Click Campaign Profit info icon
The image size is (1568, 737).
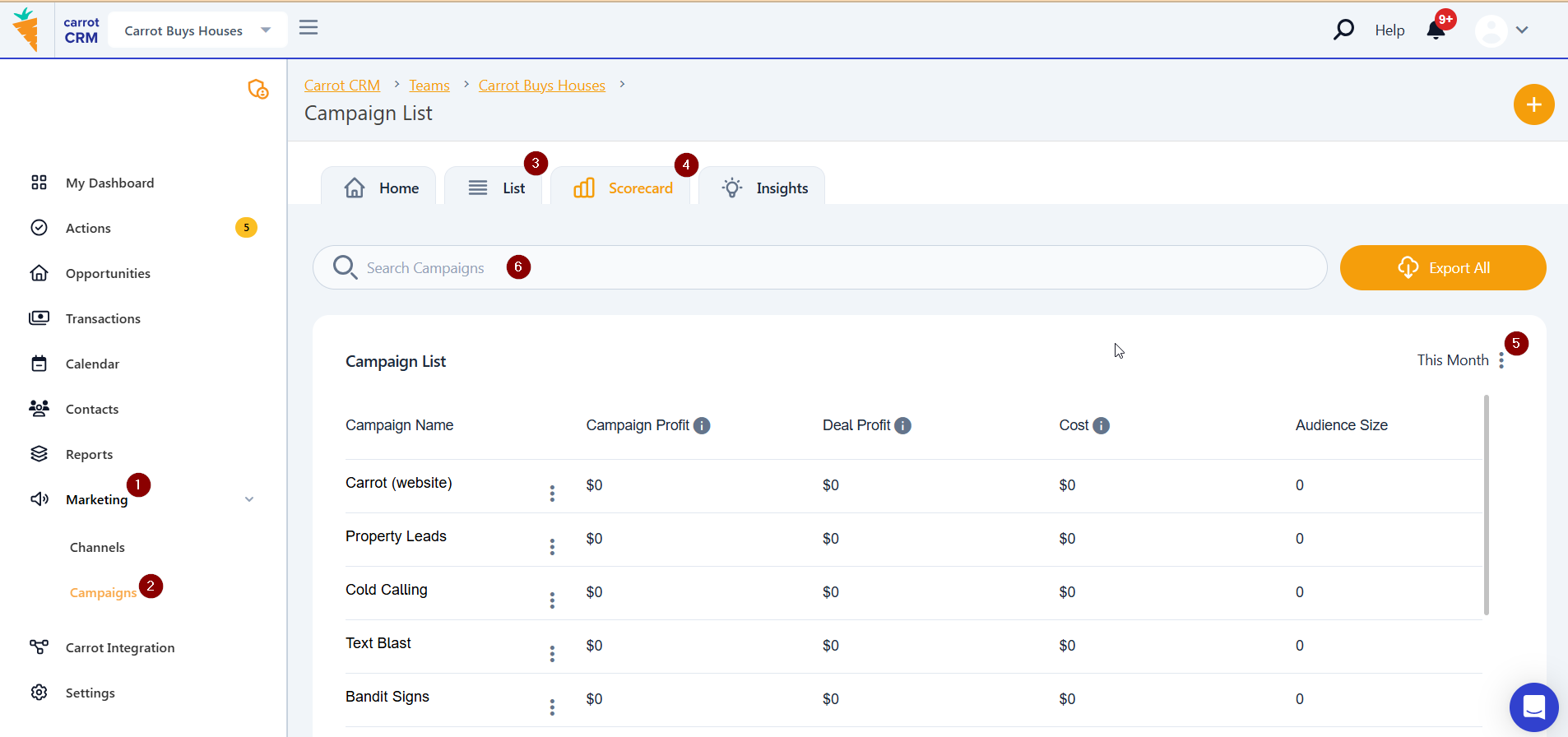tap(702, 425)
